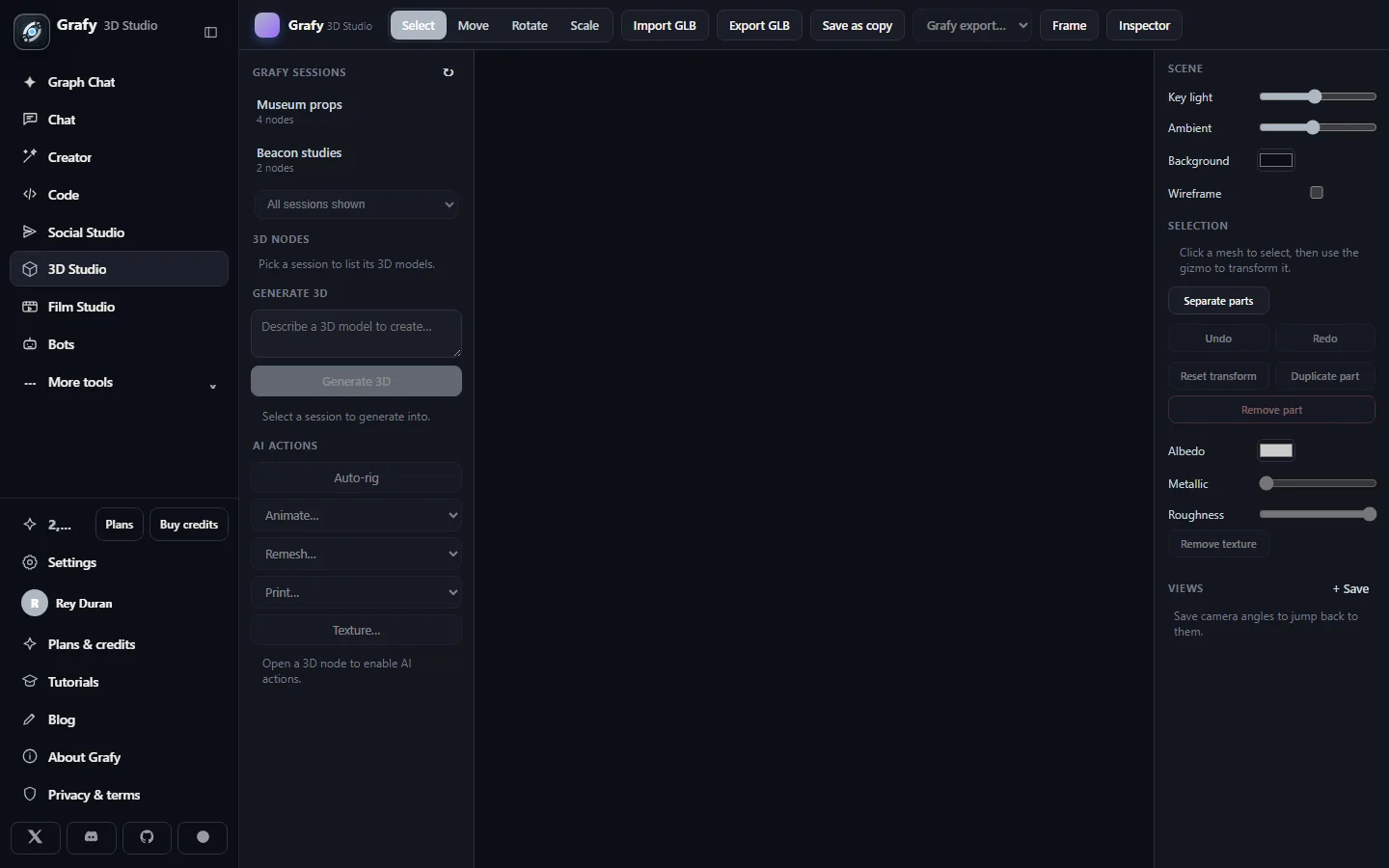Adjust the Metallic slider
This screenshot has height=868, width=1389.
(x=1318, y=483)
